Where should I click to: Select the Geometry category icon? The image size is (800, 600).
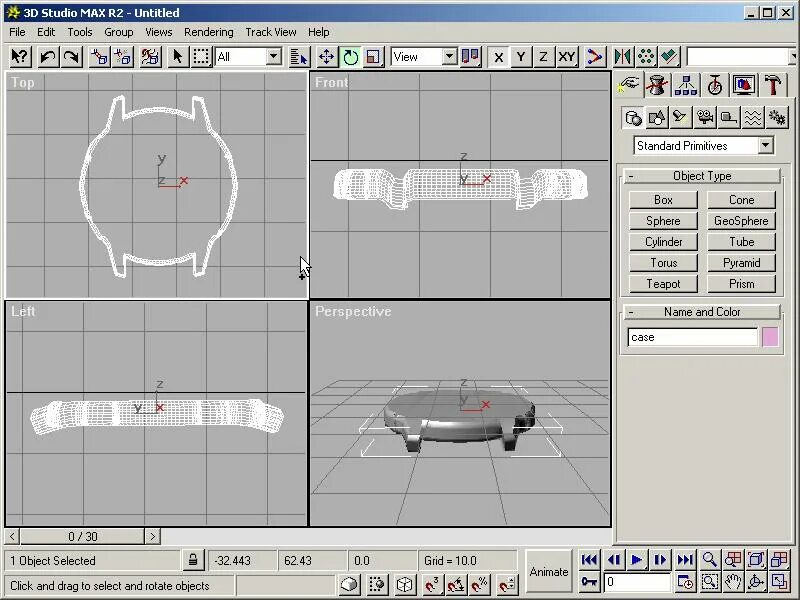(633, 118)
